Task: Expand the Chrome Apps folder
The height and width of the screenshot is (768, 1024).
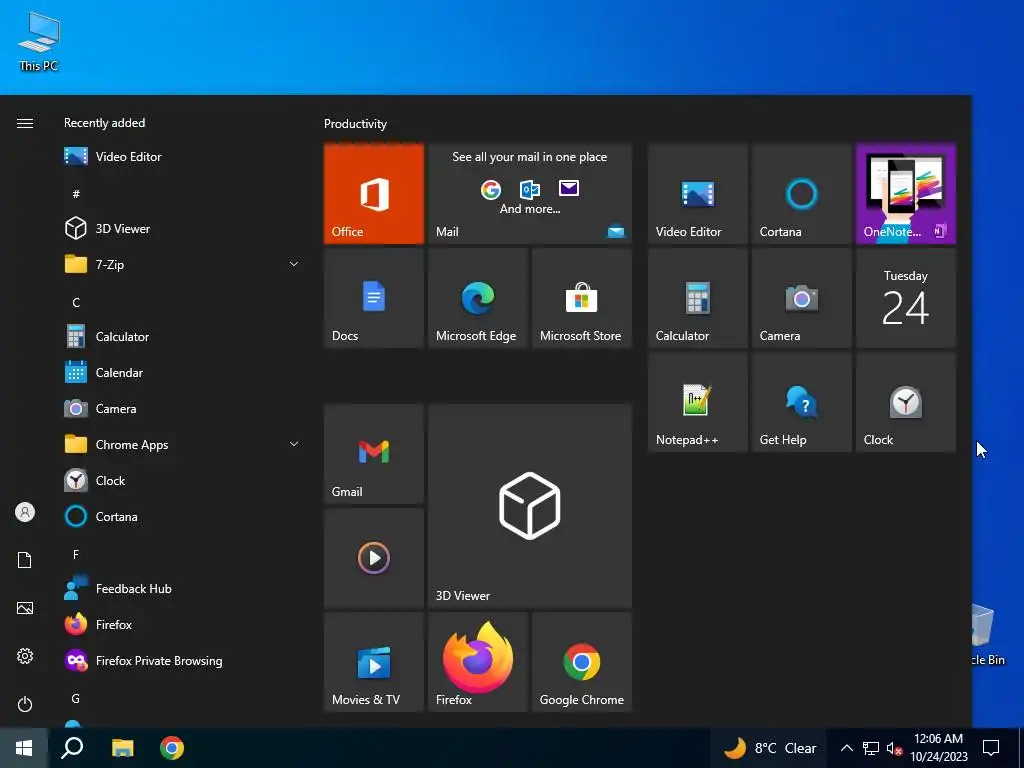Action: click(183, 445)
